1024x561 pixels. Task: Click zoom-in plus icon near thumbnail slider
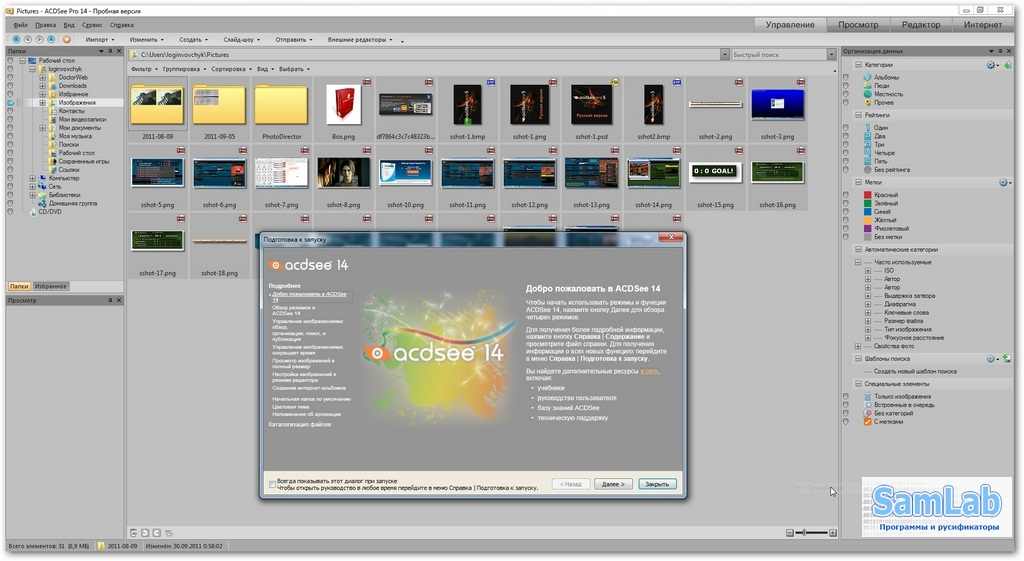coord(833,533)
